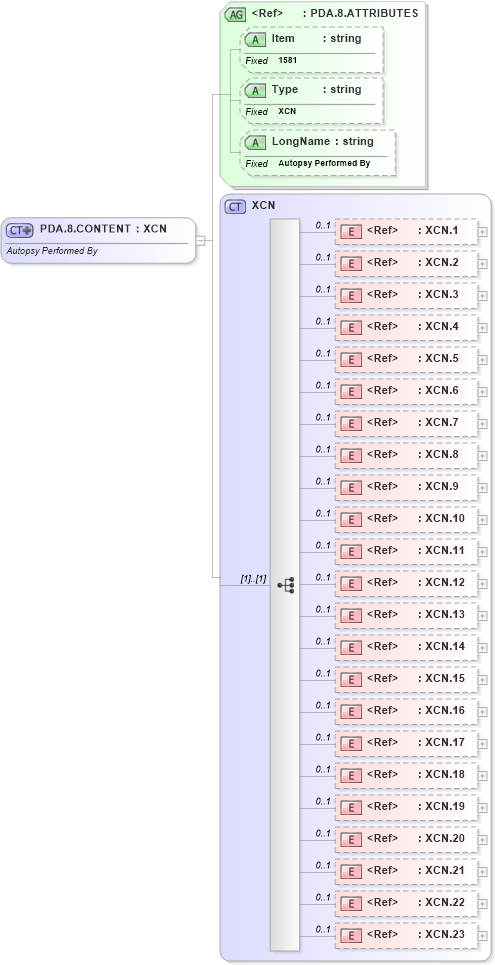Screen dimensions: 495x965
Task: Click the E icon of XCN.4
Action: [x=351, y=328]
